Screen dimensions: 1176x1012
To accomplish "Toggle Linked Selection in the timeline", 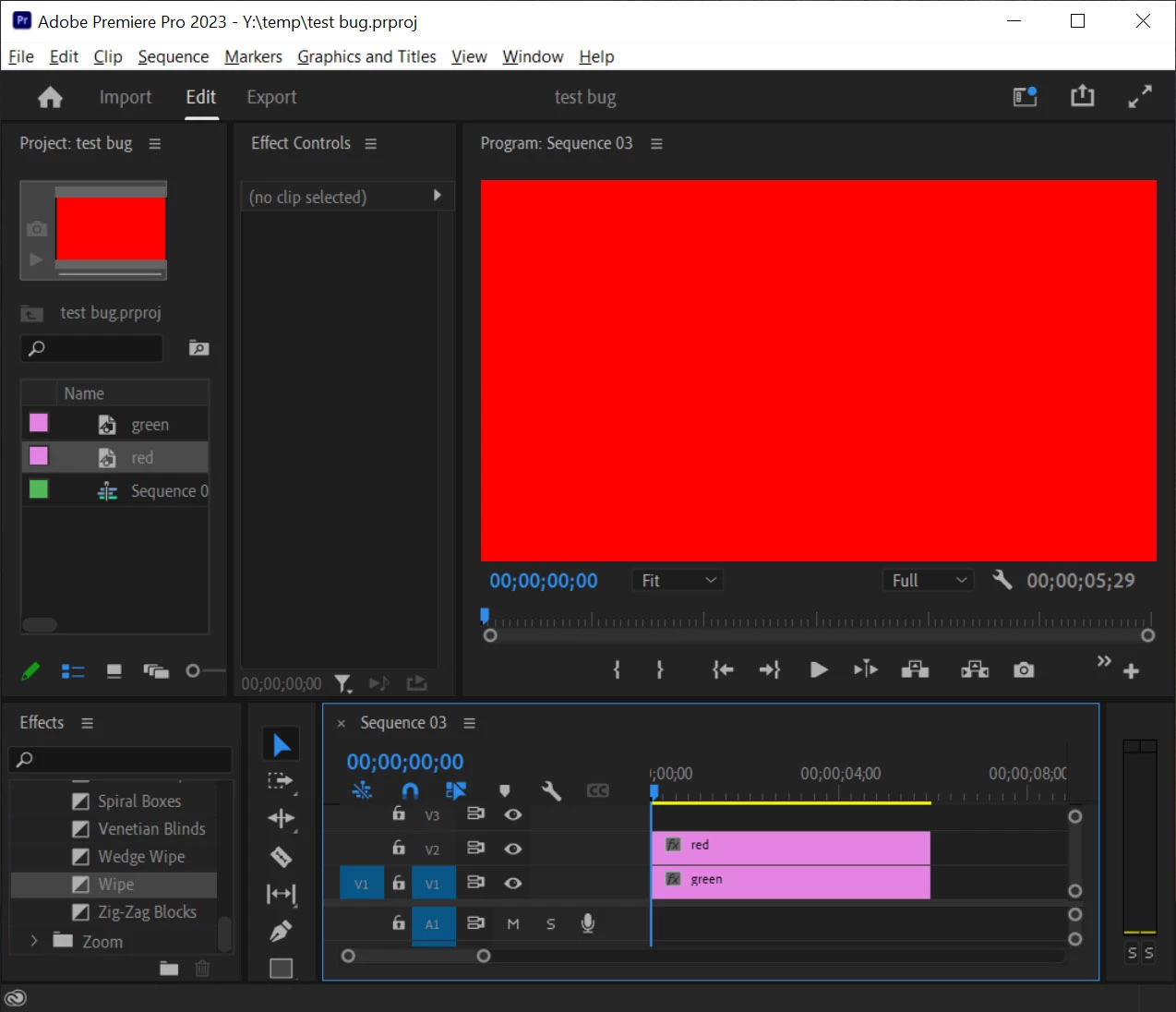I will click(x=456, y=791).
